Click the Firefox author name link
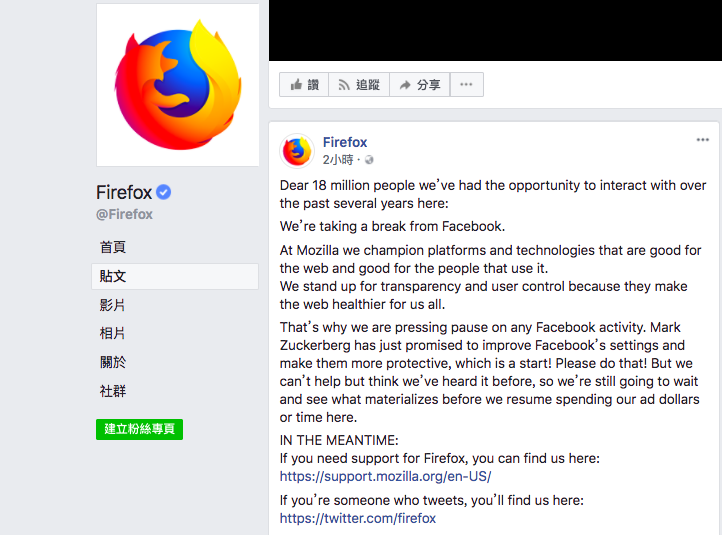 tap(345, 142)
